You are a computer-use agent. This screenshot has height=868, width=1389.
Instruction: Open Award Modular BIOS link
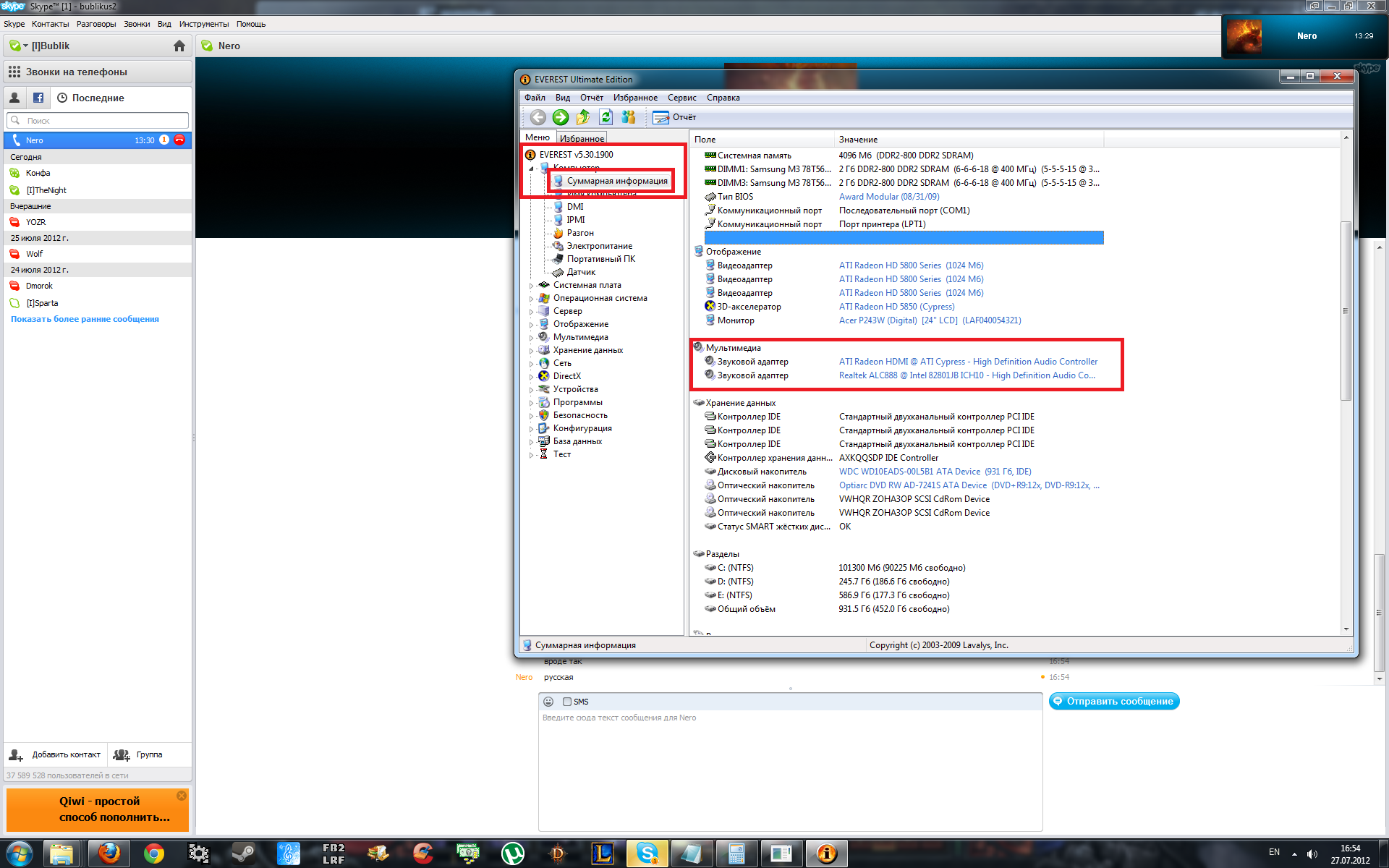click(x=889, y=197)
